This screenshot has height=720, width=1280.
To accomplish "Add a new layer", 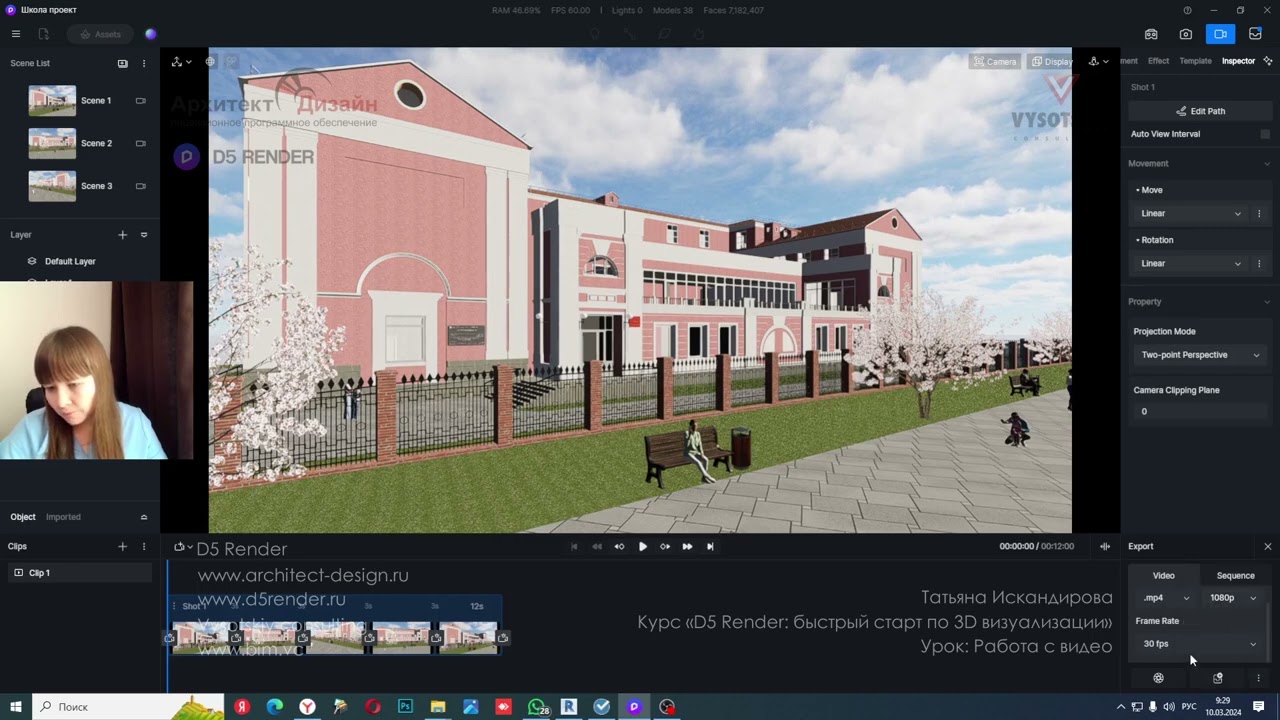I will click(123, 235).
